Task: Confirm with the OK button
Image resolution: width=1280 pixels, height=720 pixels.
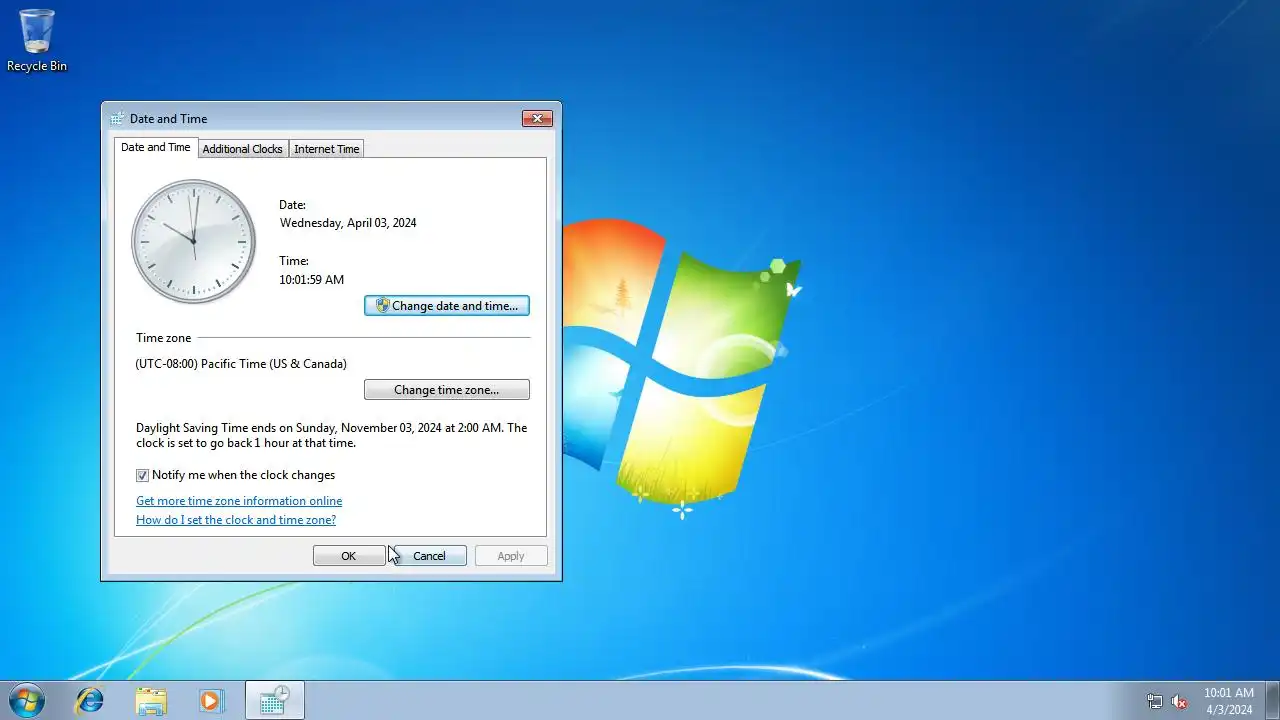Action: click(x=349, y=556)
